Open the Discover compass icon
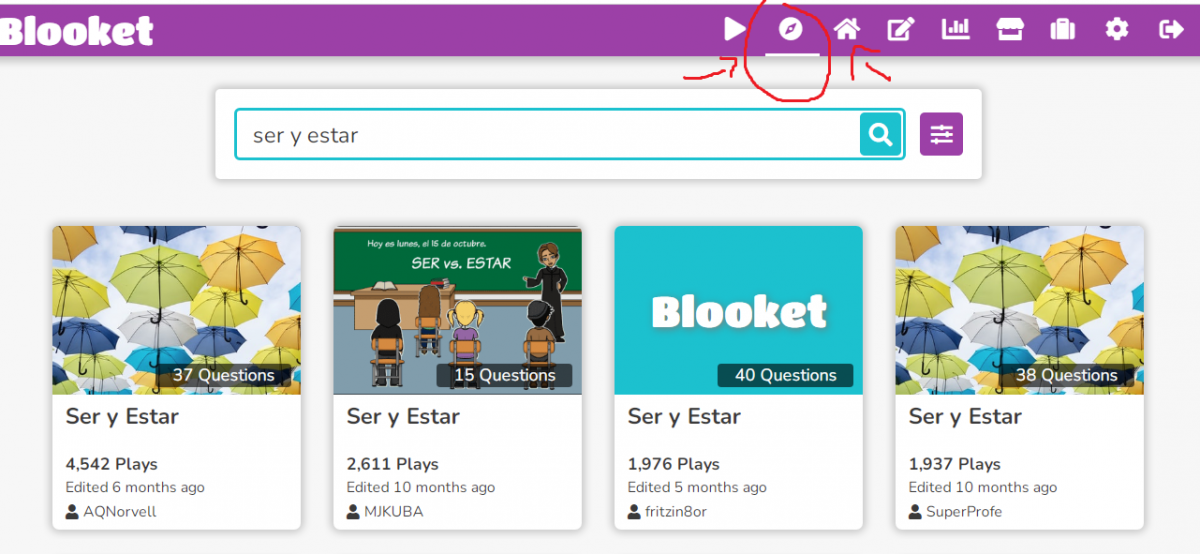 [x=791, y=29]
